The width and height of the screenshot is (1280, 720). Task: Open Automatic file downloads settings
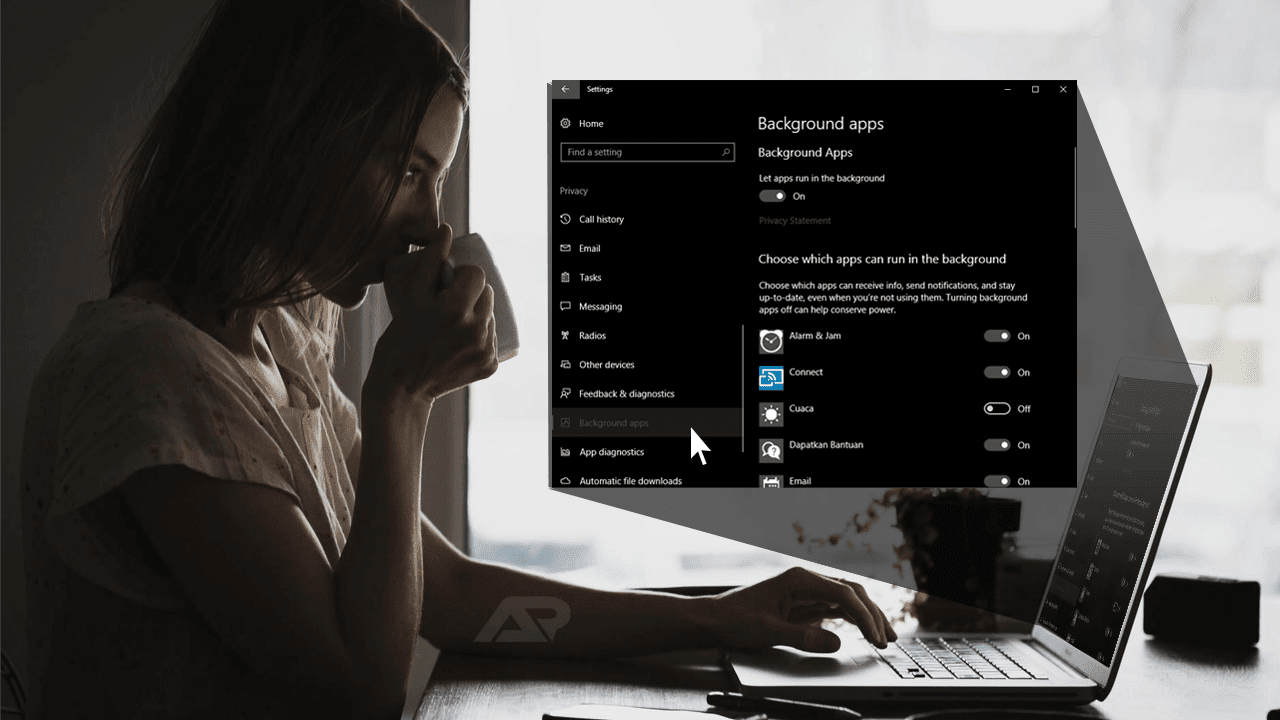coord(630,480)
